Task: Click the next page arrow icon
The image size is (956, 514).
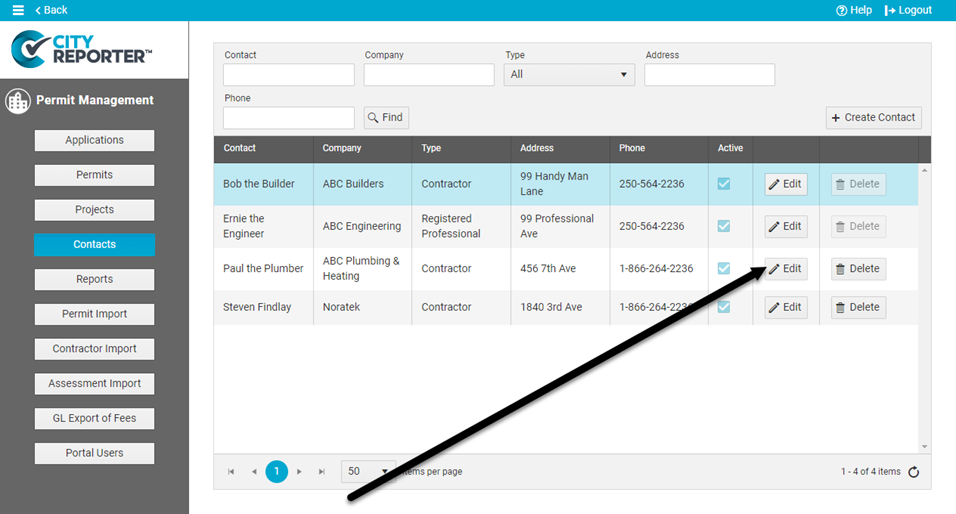Action: pos(299,471)
